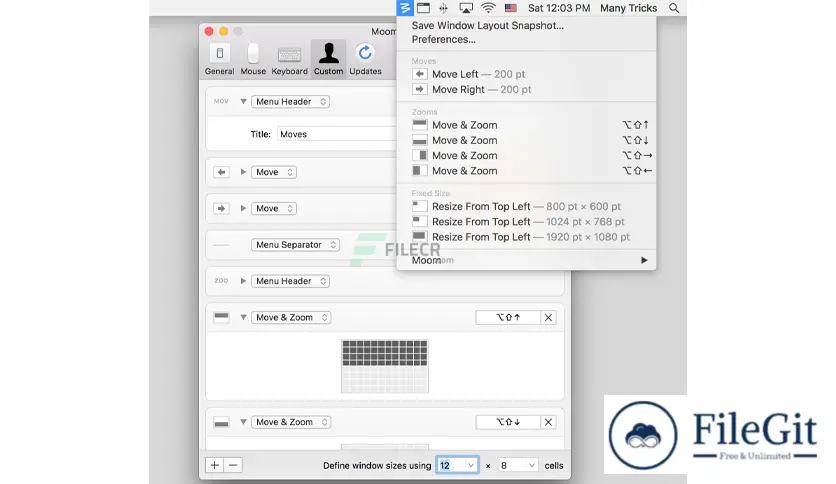Viewport: 836px width, 484px height.
Task: Collapse the bottom-half Move & Zoom row
Action: coord(243,422)
